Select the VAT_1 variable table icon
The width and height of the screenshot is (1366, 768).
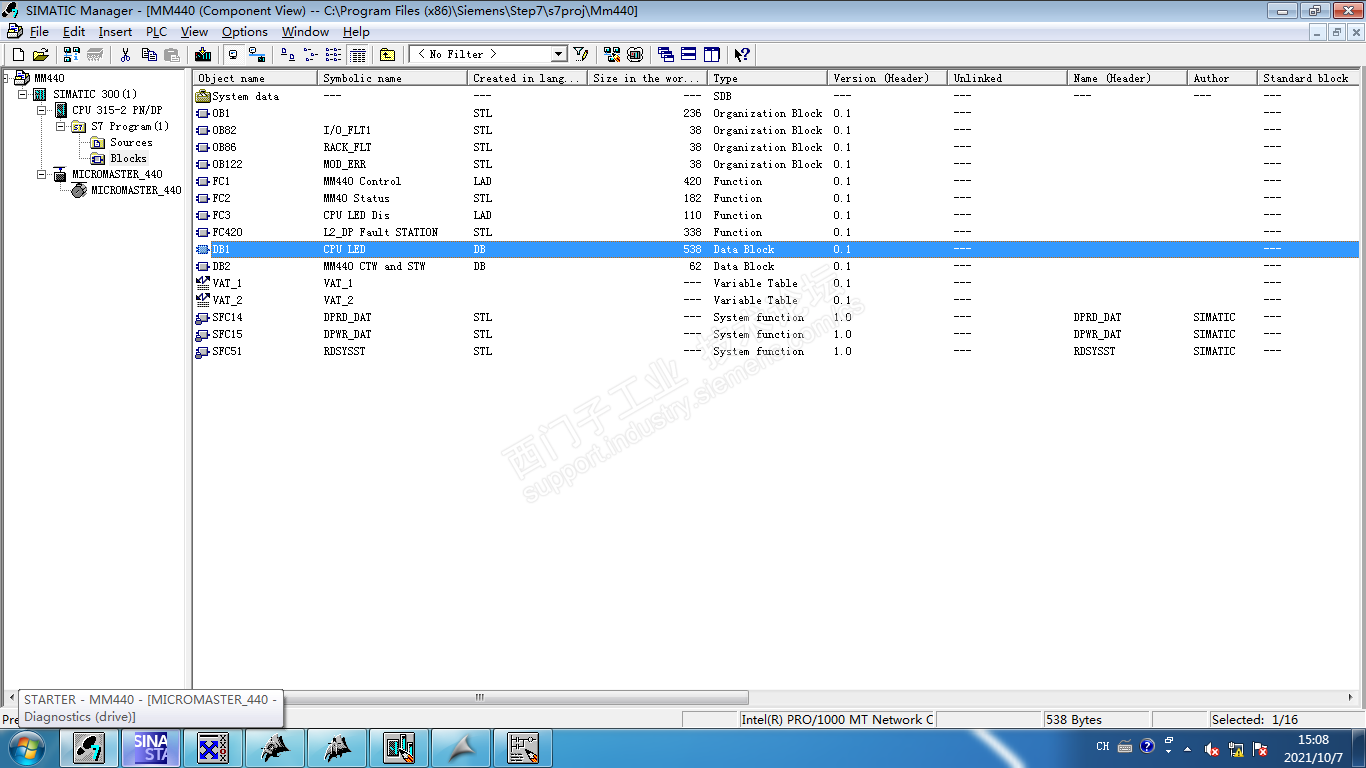coord(203,283)
